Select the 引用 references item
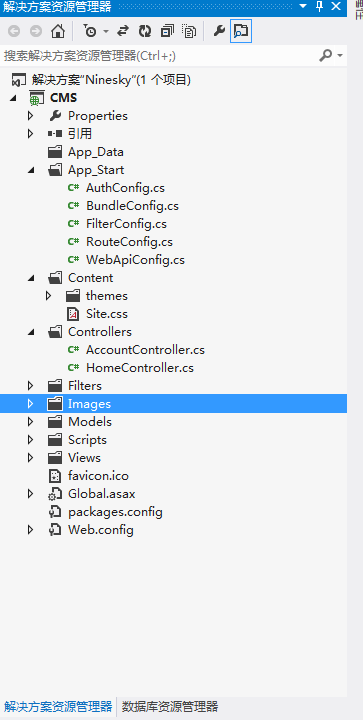Viewport: 363px width, 720px height. (80, 134)
